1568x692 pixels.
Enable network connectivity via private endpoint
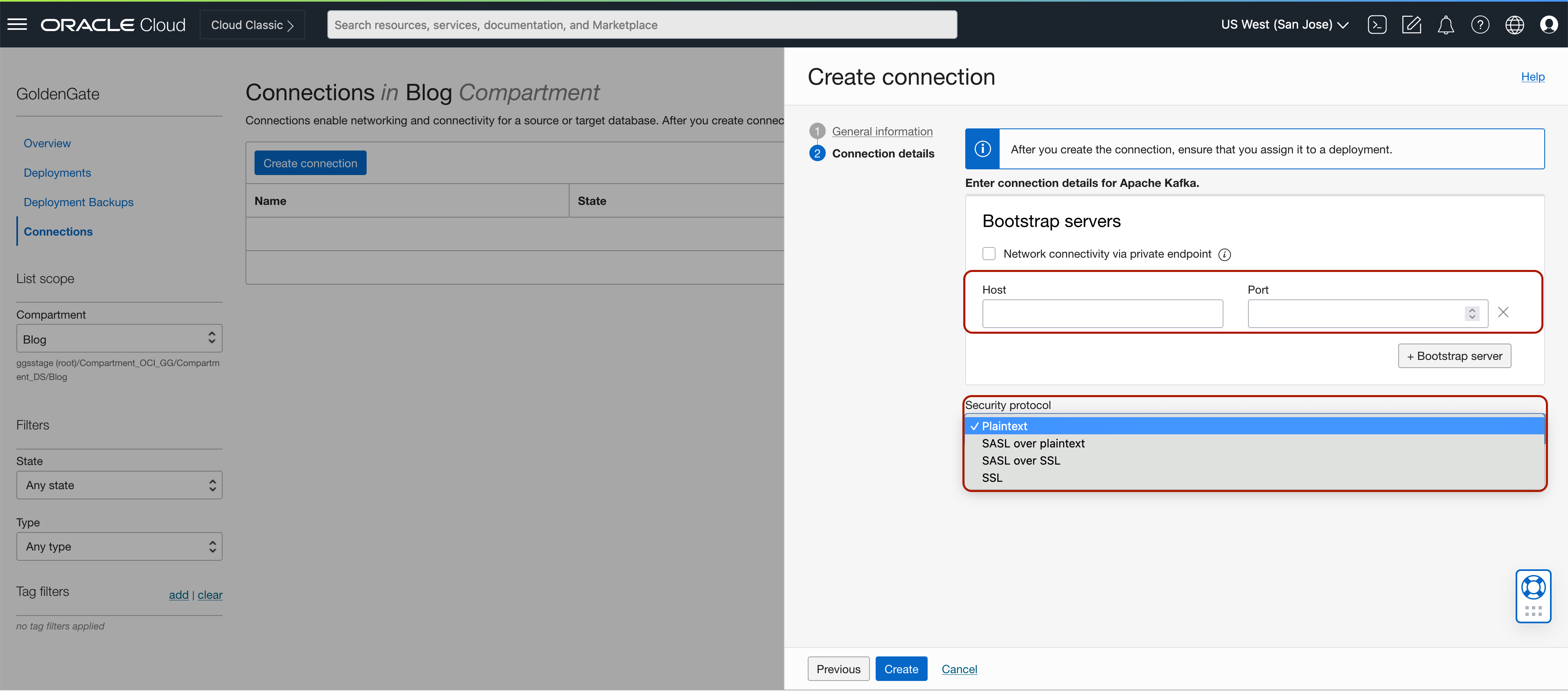[989, 254]
